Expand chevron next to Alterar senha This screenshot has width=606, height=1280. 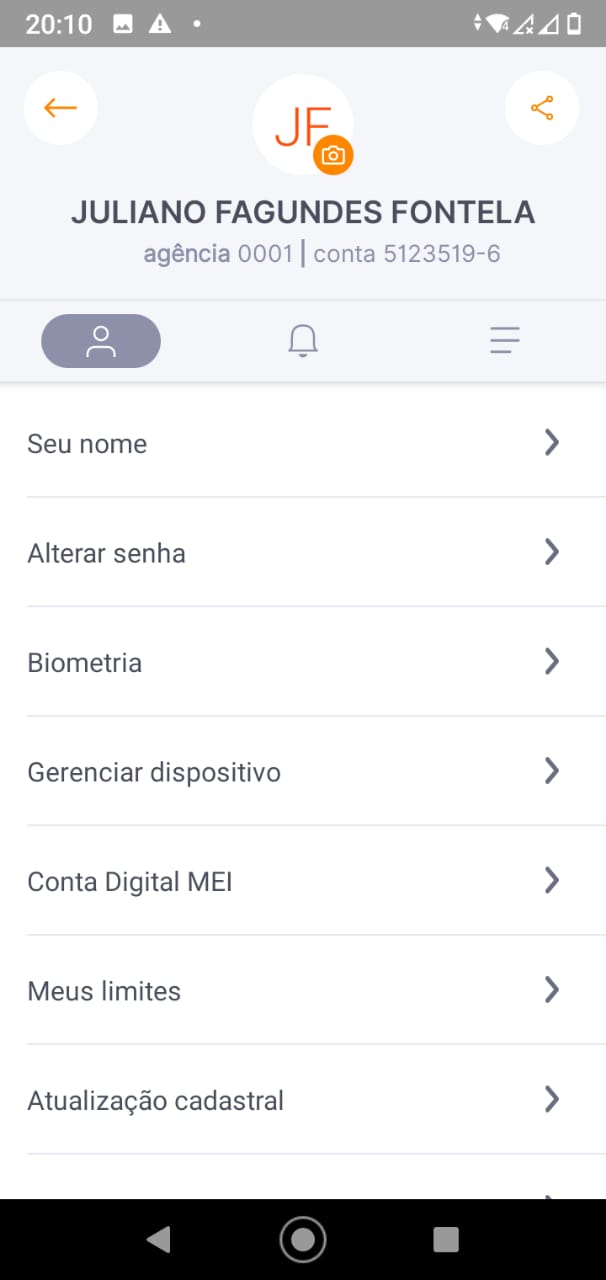coord(551,552)
